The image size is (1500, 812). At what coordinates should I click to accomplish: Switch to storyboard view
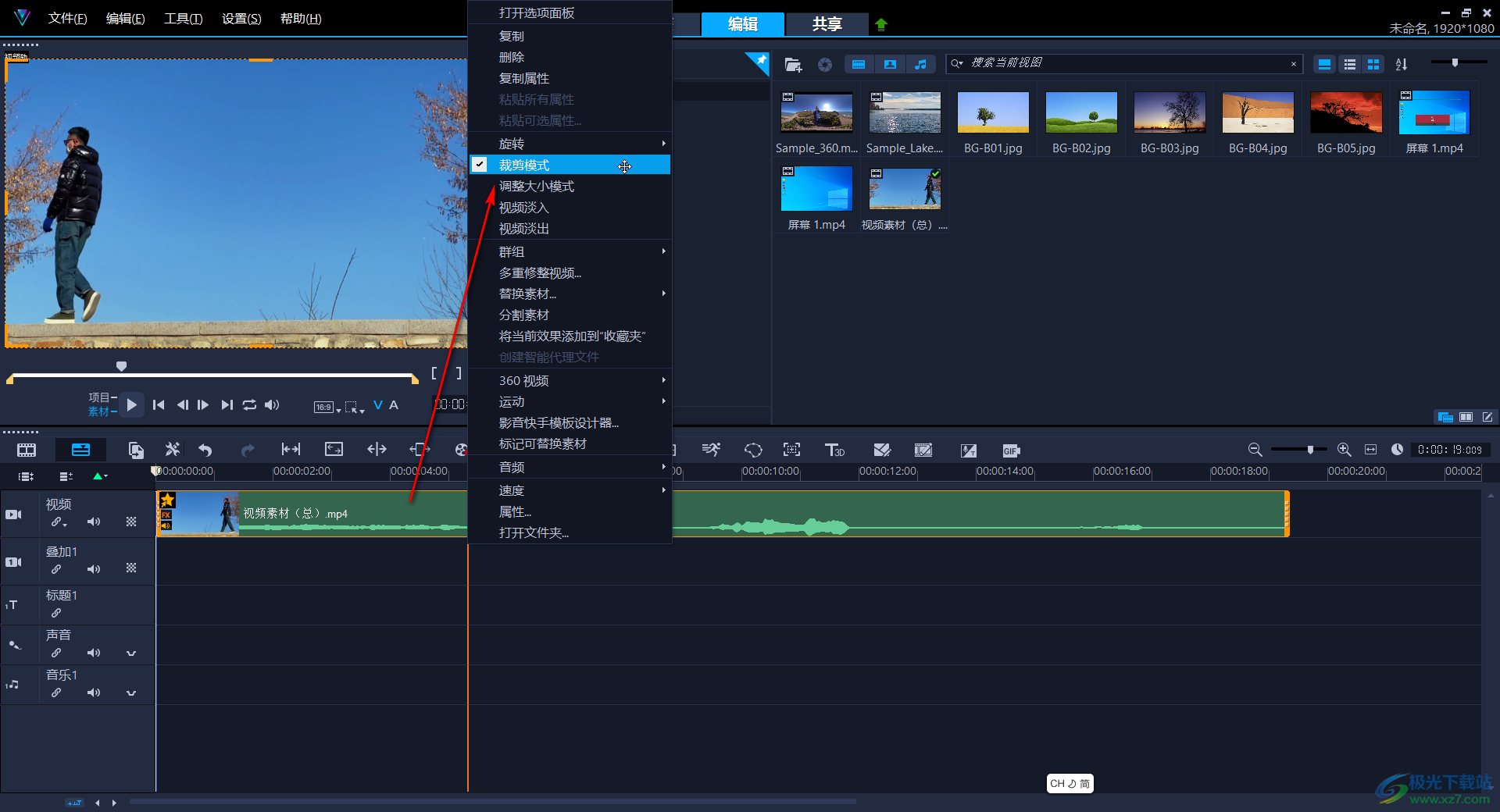27,450
